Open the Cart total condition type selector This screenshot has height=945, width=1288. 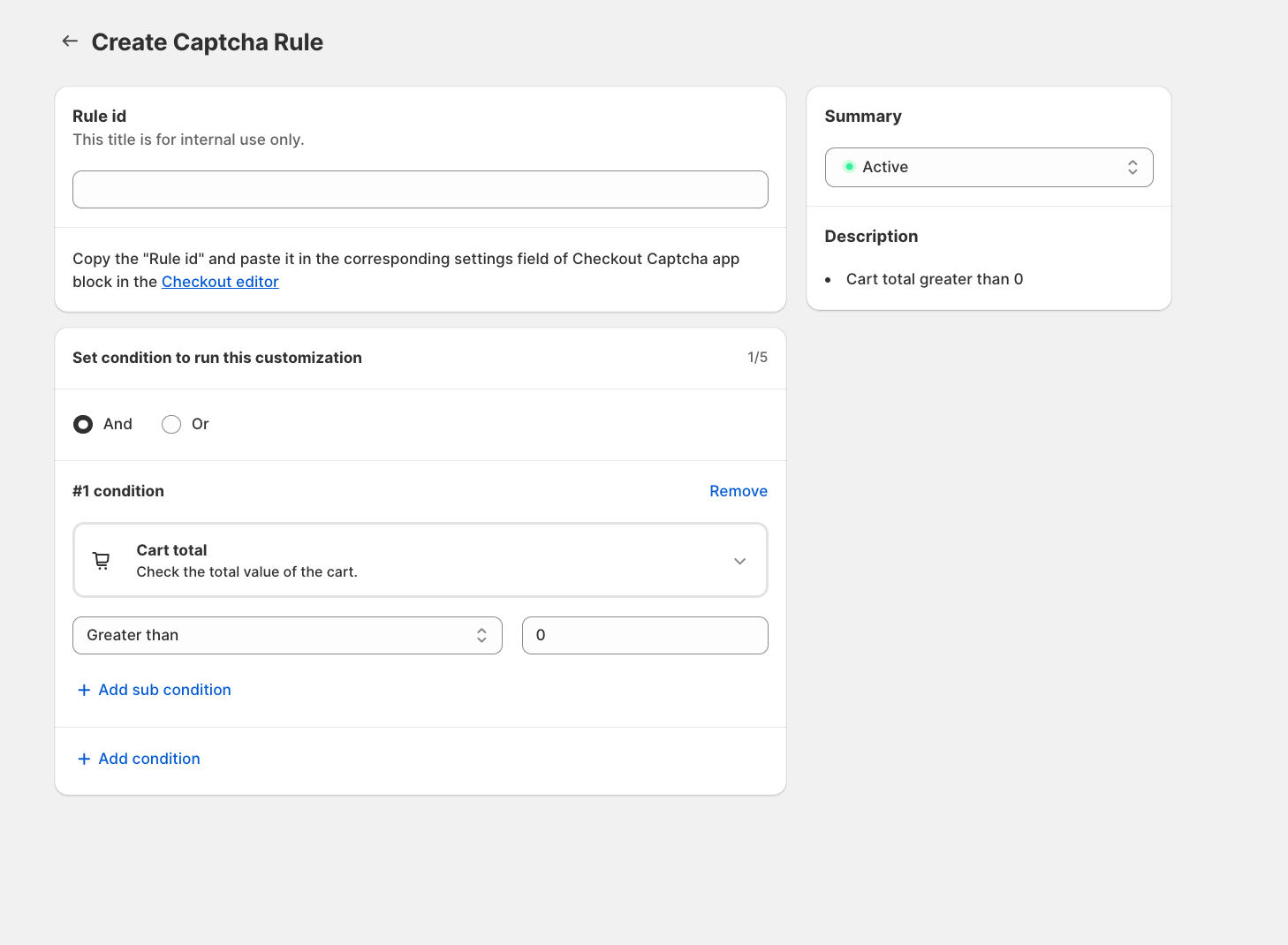pyautogui.click(x=420, y=561)
